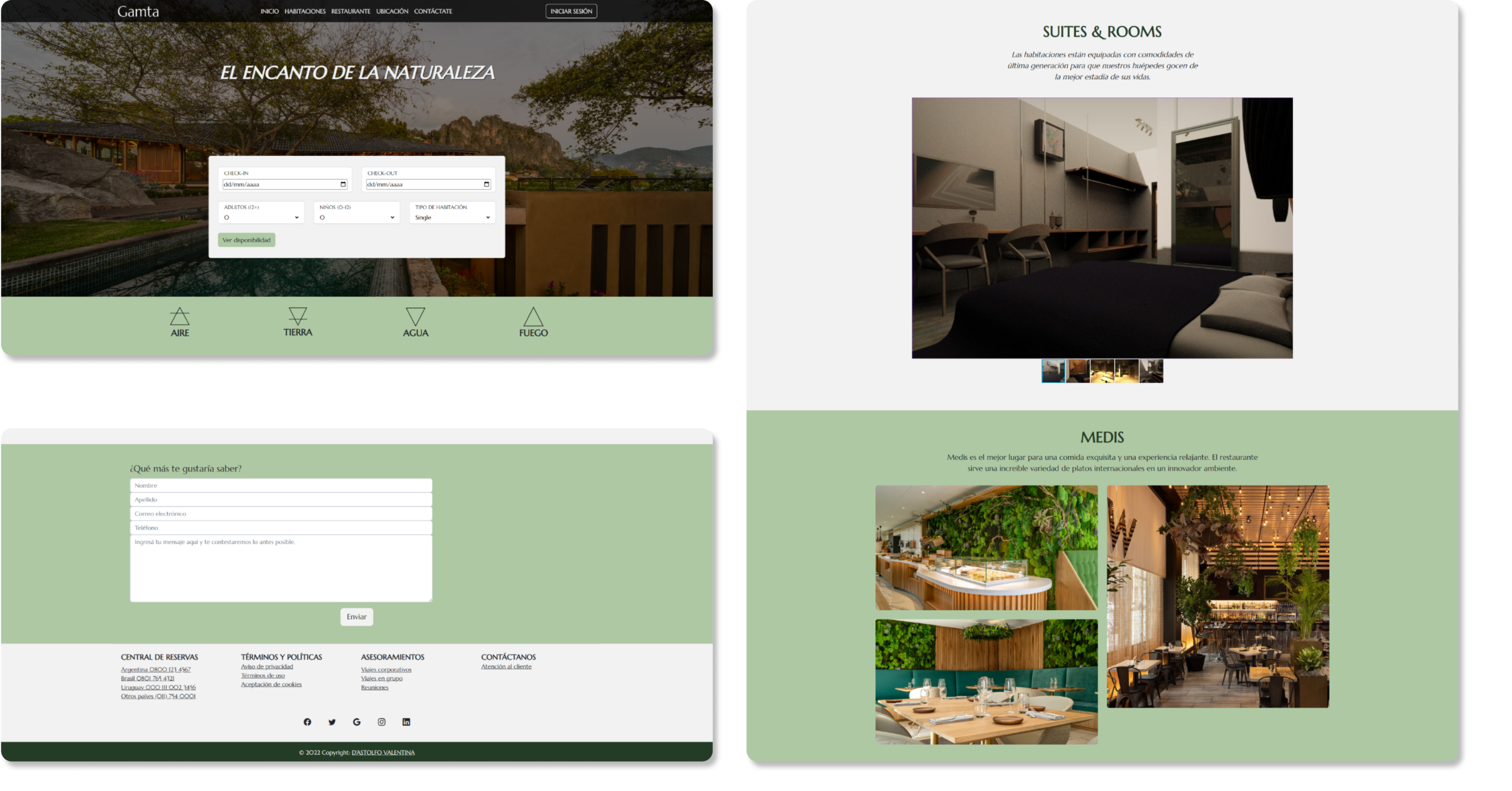Submit form with Enviar button
Screen dimensions: 1512x791
357,617
